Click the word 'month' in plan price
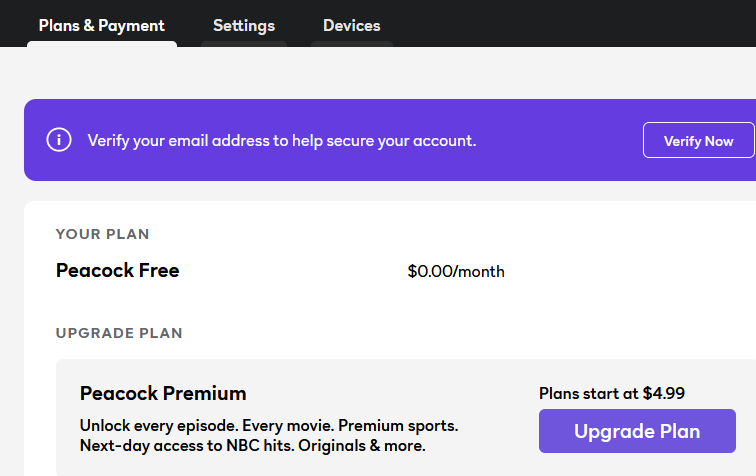 (x=481, y=272)
